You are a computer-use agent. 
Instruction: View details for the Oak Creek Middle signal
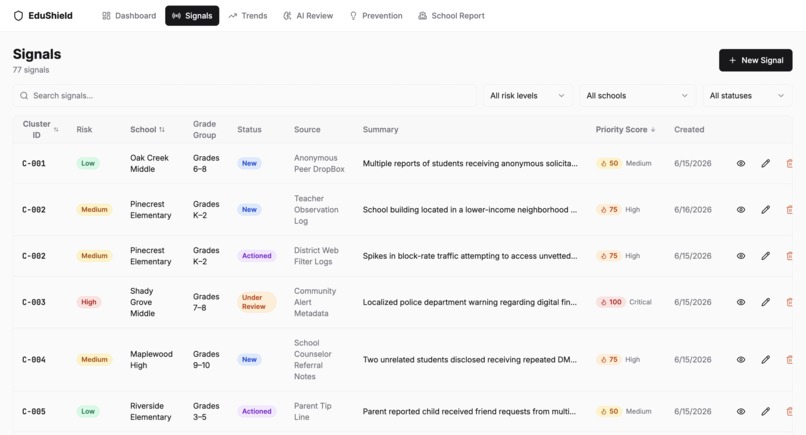click(x=741, y=164)
